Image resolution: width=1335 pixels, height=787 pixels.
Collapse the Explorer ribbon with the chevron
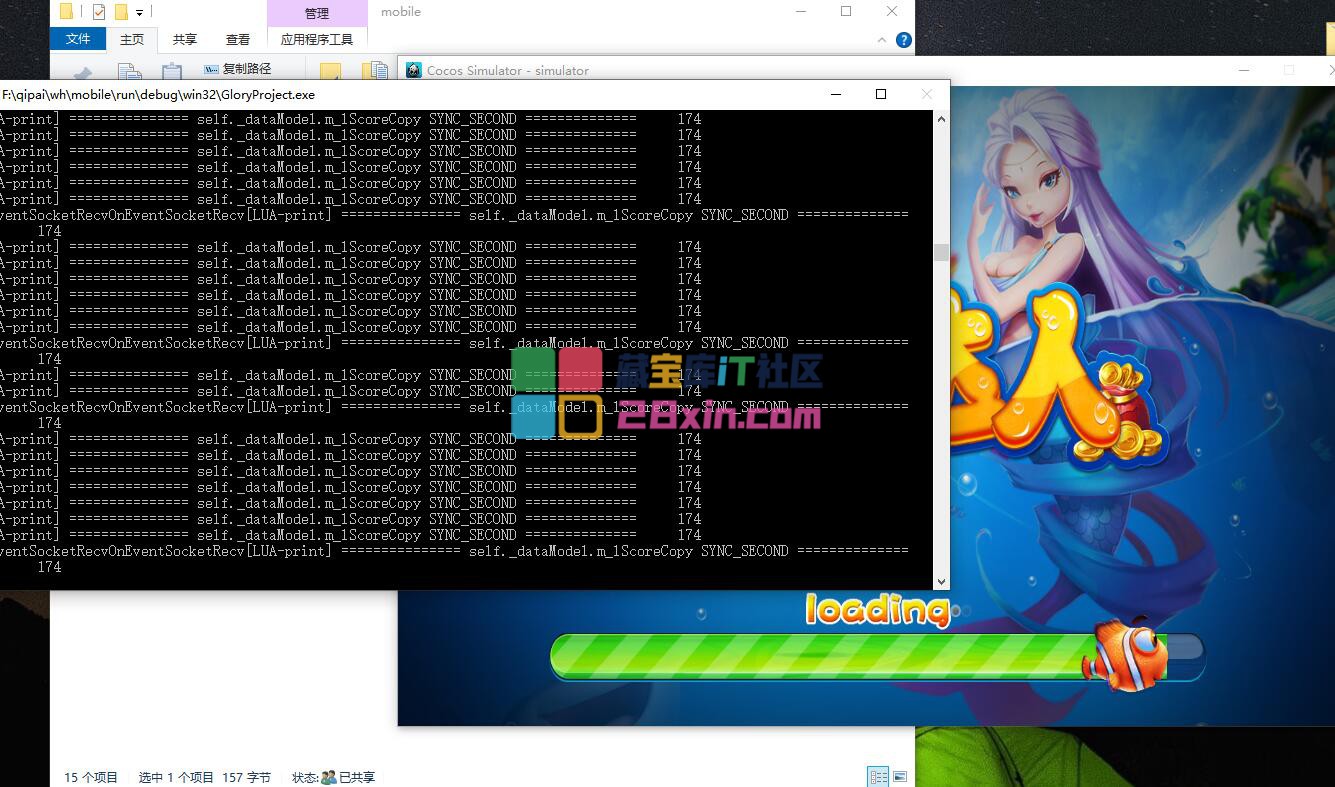pyautogui.click(x=882, y=40)
